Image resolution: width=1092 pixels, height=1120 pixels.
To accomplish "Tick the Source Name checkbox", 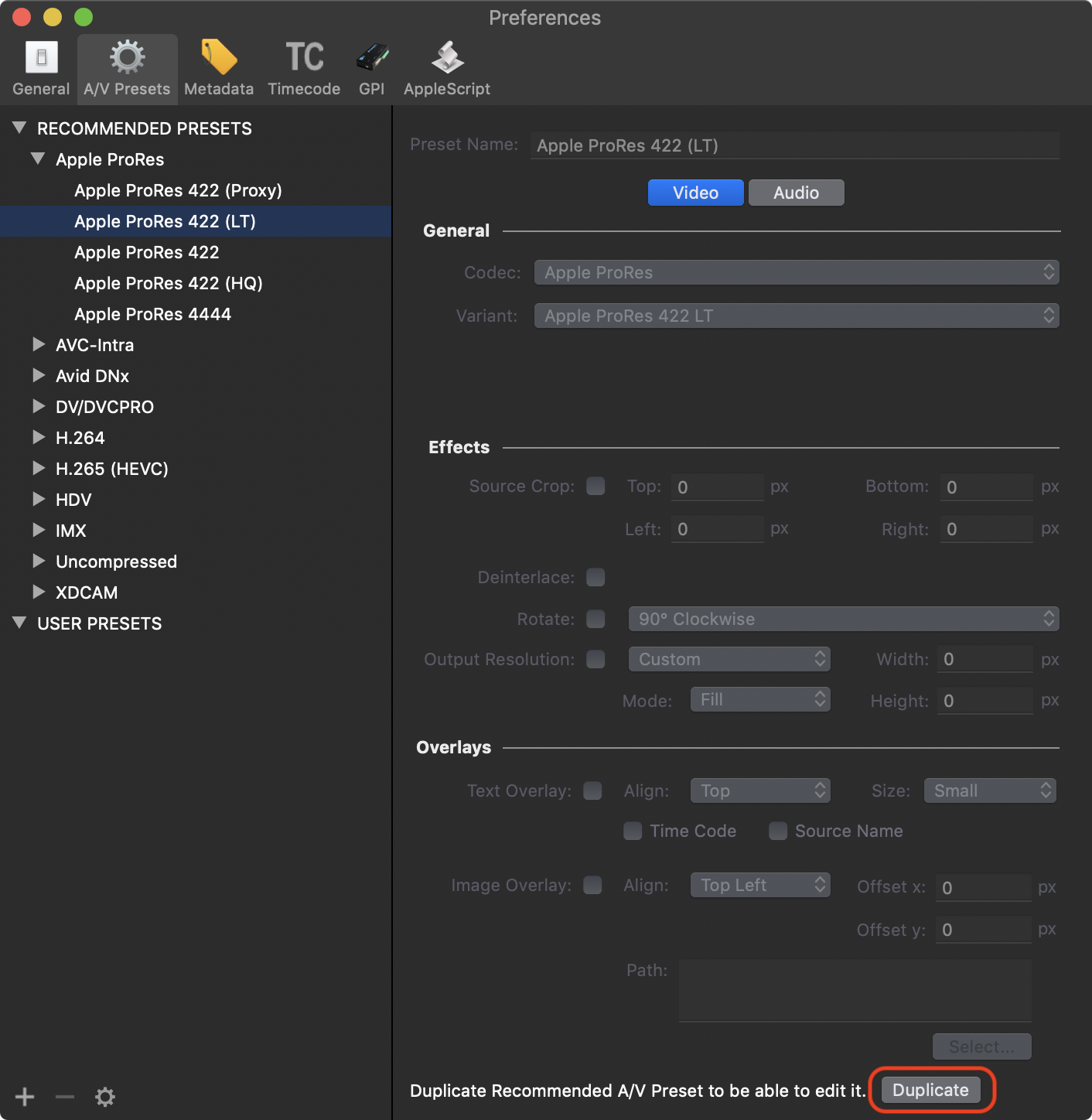I will (778, 831).
